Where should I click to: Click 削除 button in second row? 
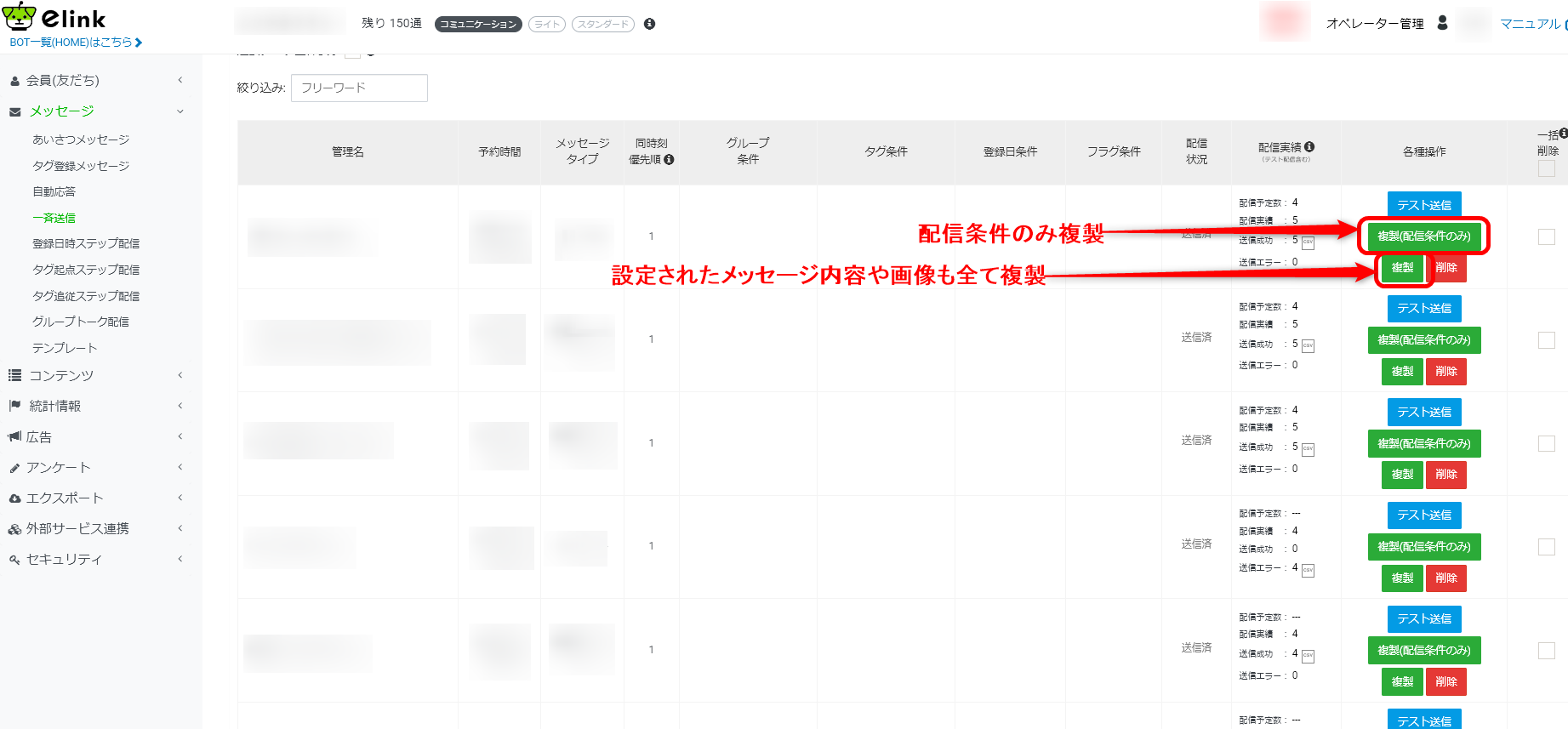[x=1446, y=372]
